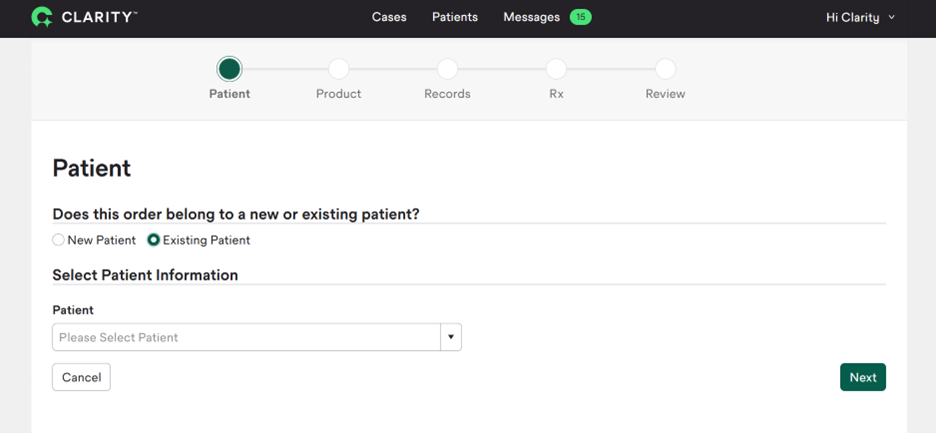The height and width of the screenshot is (433, 936).
Task: Click the Review step label text
Action: pos(665,94)
